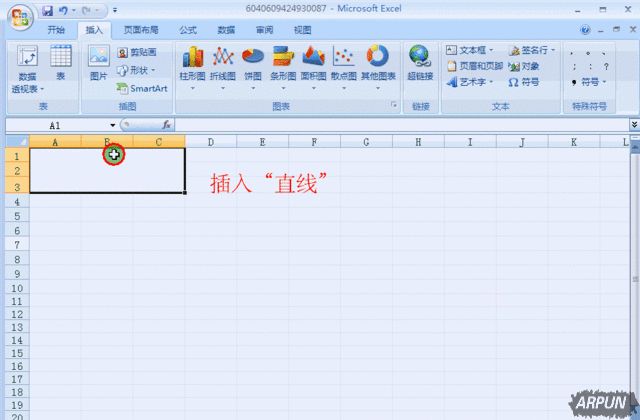Viewport: 640px width, 420px height.
Task: Insert an area chart (面积图)
Action: 313,68
